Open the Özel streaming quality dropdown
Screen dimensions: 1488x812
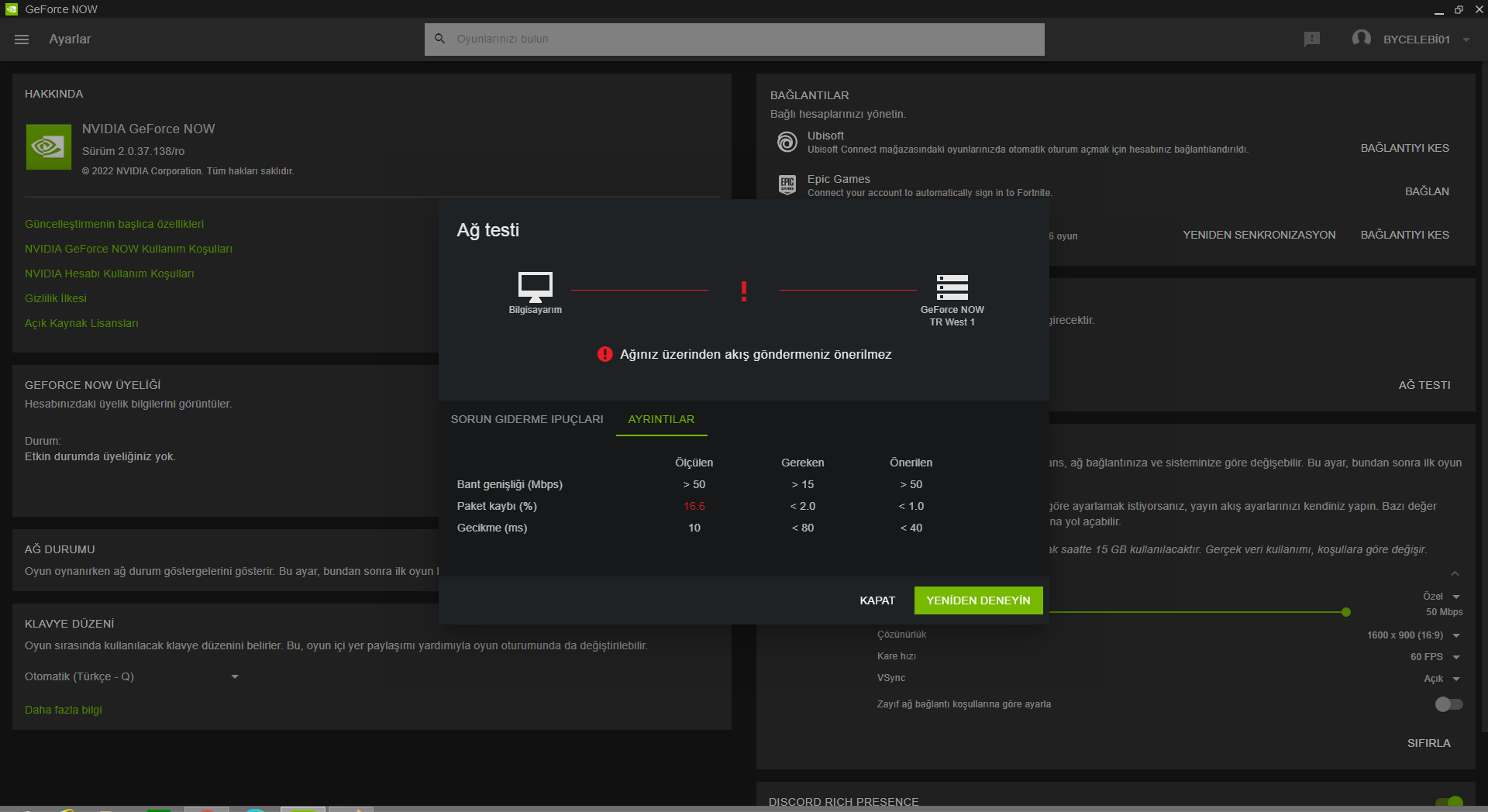coord(1441,597)
